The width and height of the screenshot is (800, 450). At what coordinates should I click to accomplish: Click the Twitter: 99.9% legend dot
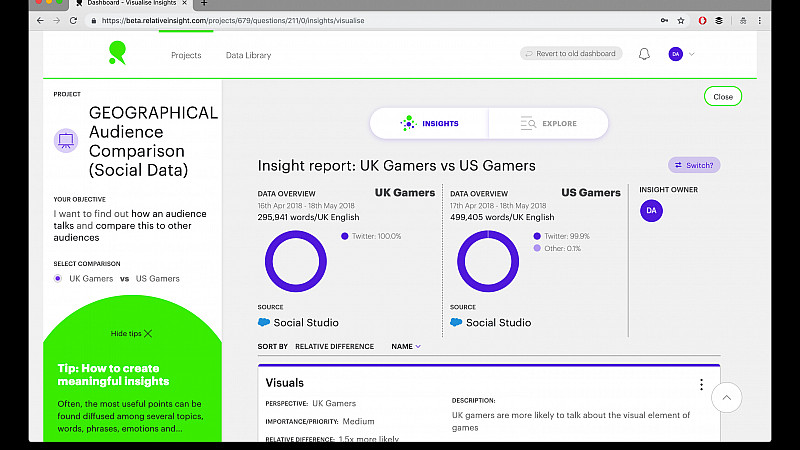[537, 236]
